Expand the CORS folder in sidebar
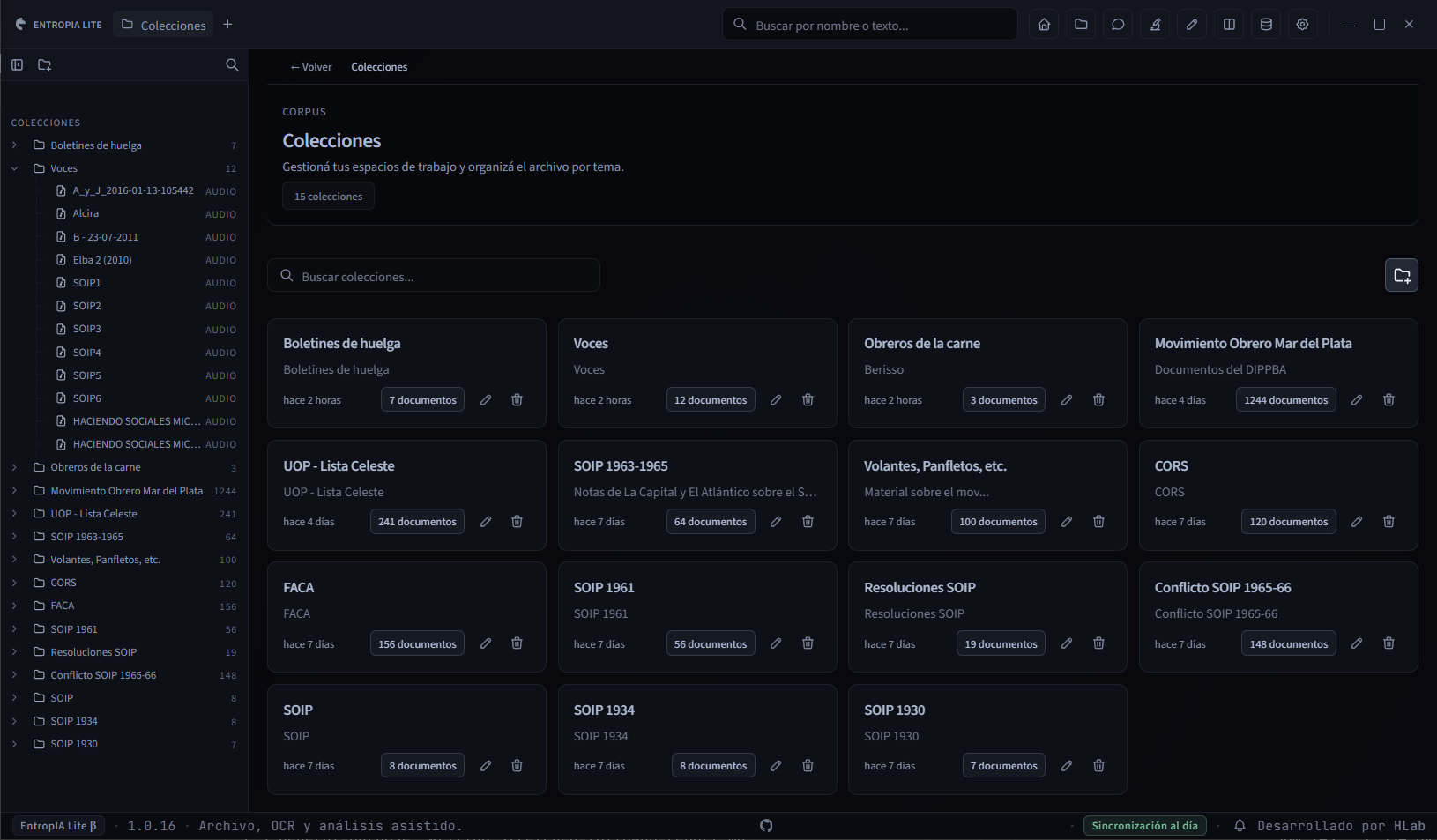Screen dimensions: 1437x840 [14, 583]
